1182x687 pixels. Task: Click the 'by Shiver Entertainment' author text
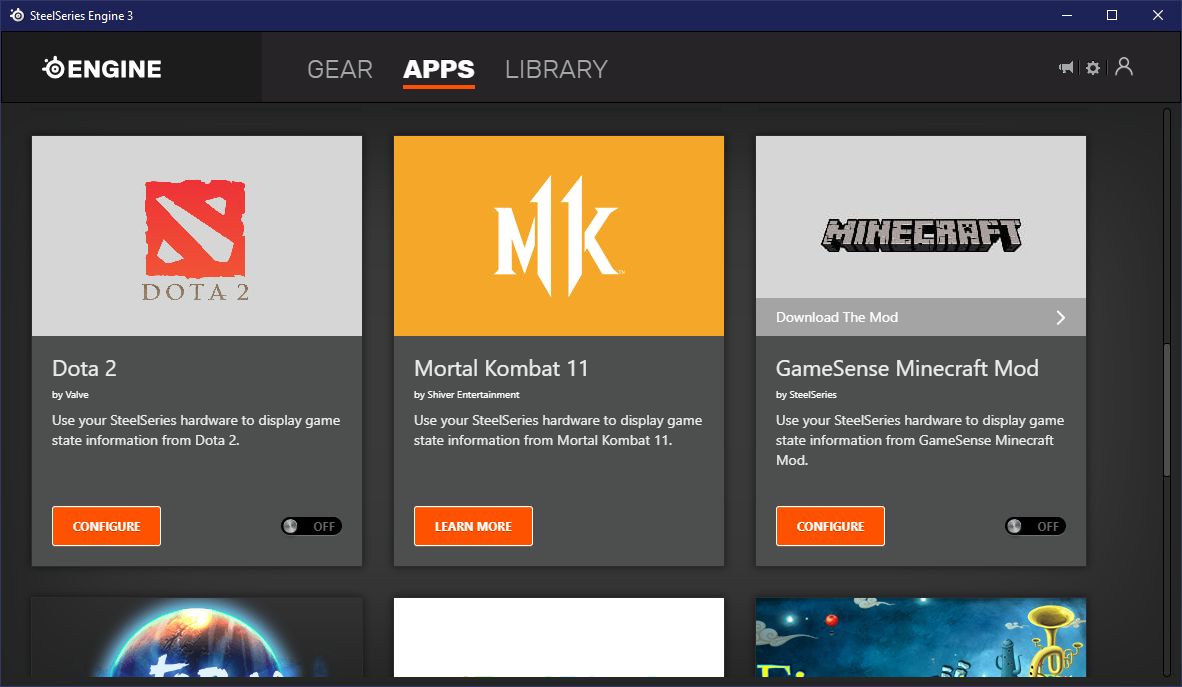(467, 394)
